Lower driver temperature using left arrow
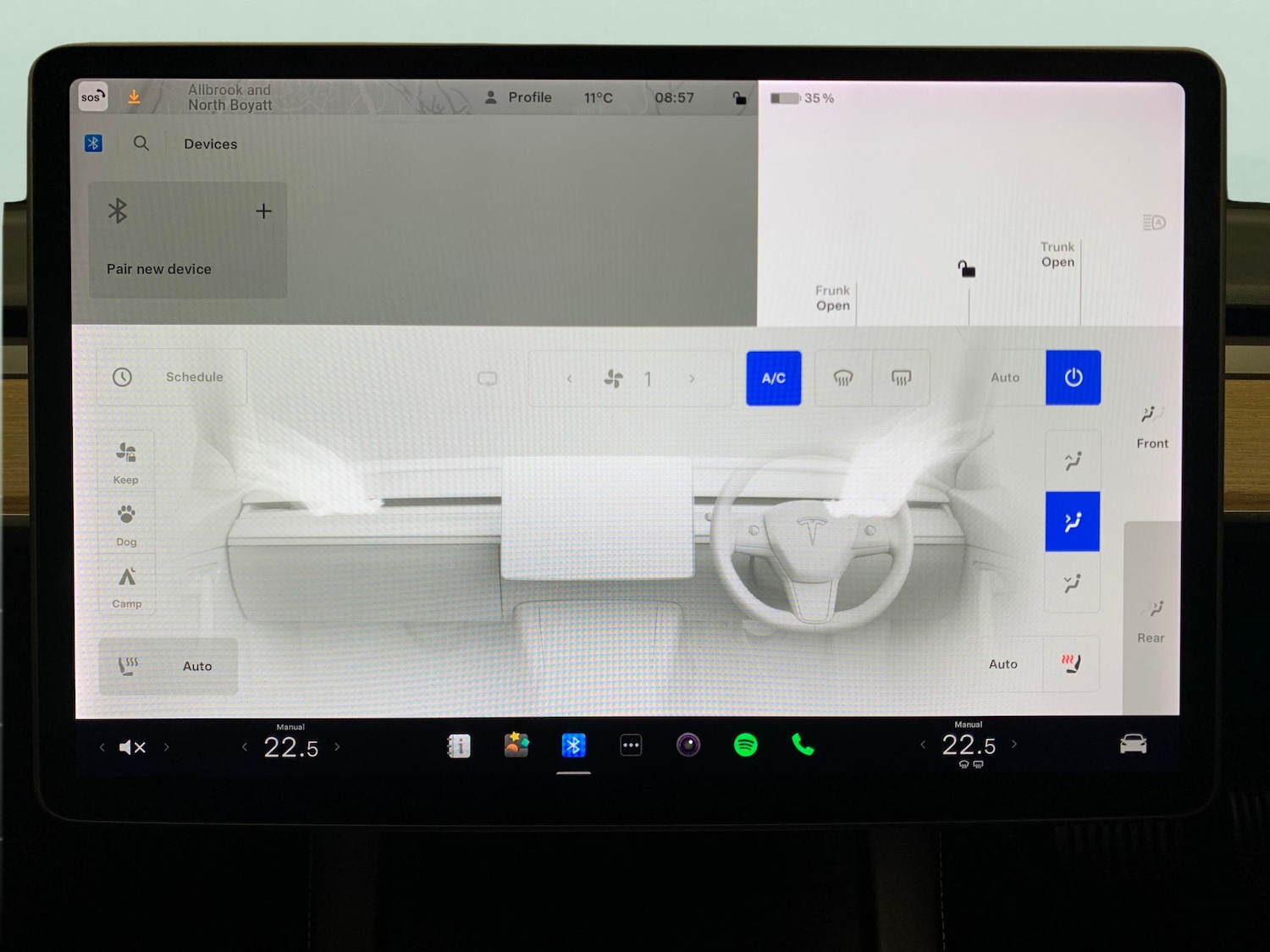This screenshot has width=1270, height=952. [245, 746]
